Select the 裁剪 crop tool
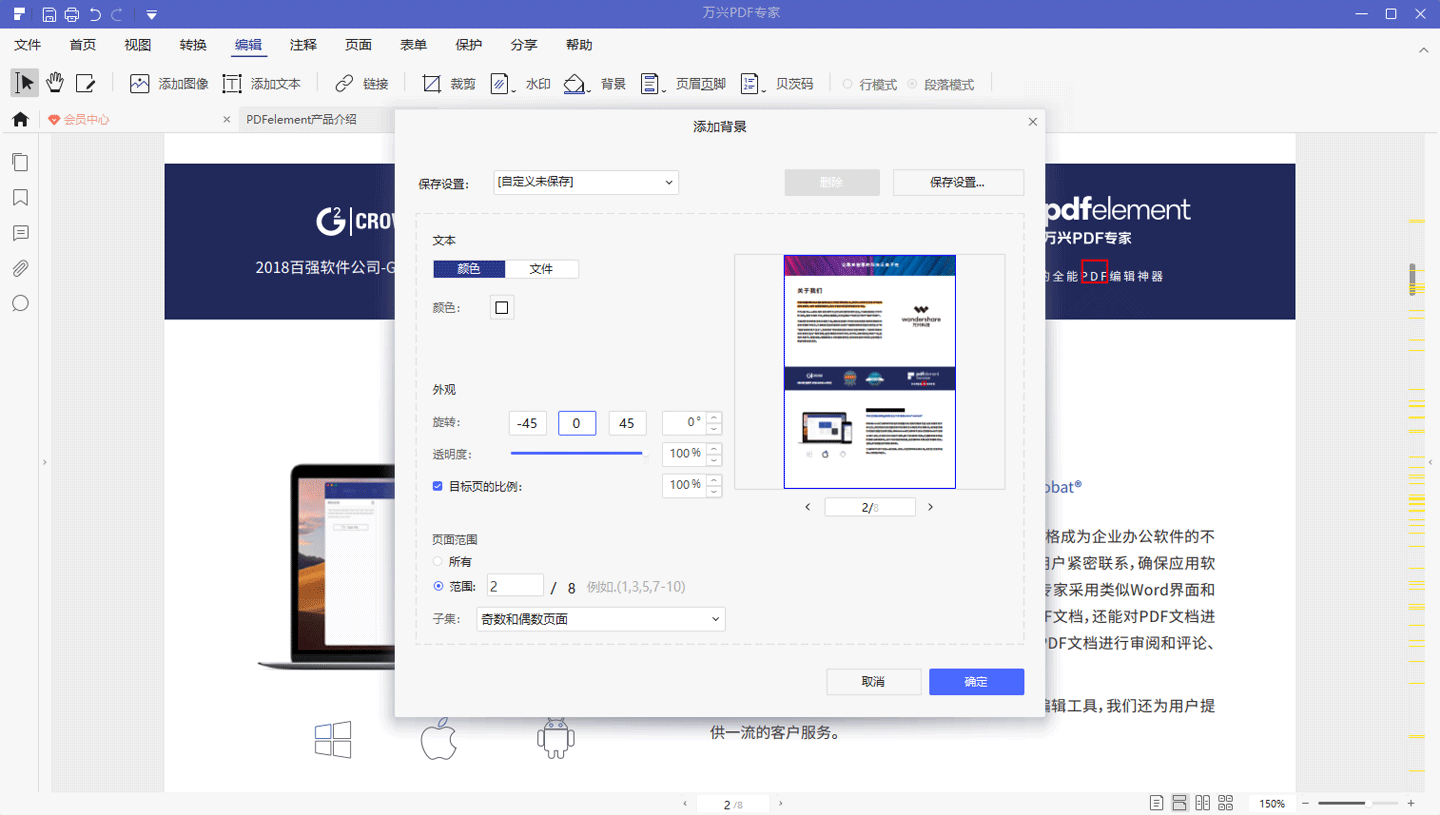 click(431, 84)
